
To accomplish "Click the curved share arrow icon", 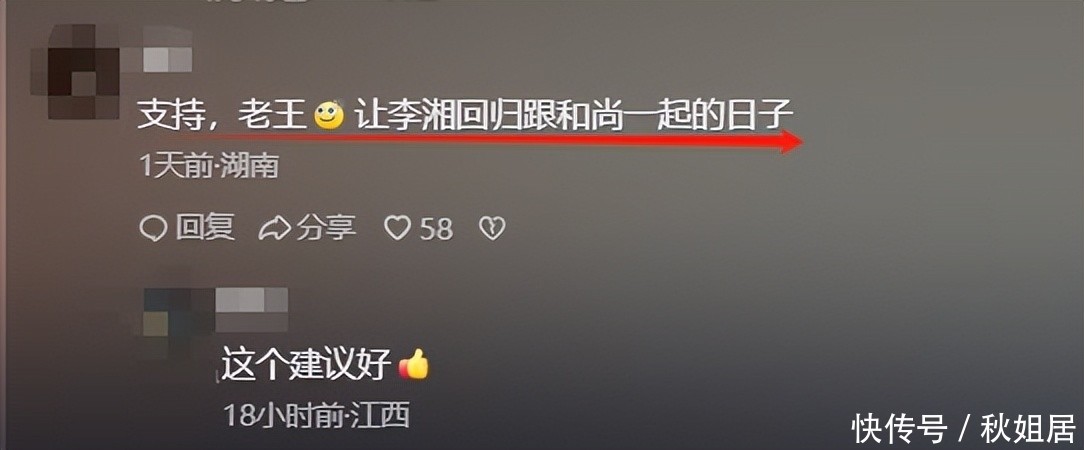I will [274, 228].
